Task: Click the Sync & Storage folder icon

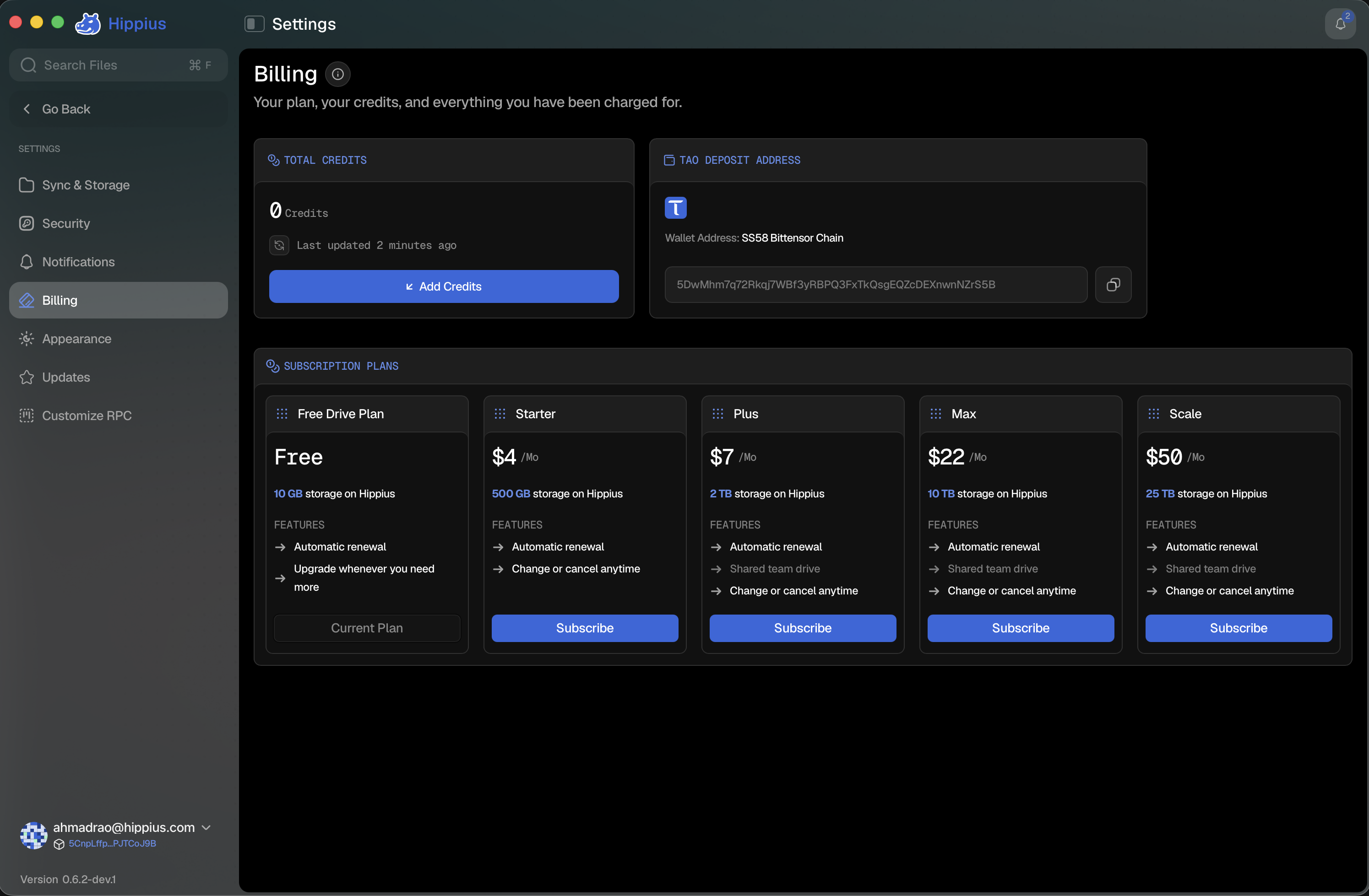Action: coord(27,185)
